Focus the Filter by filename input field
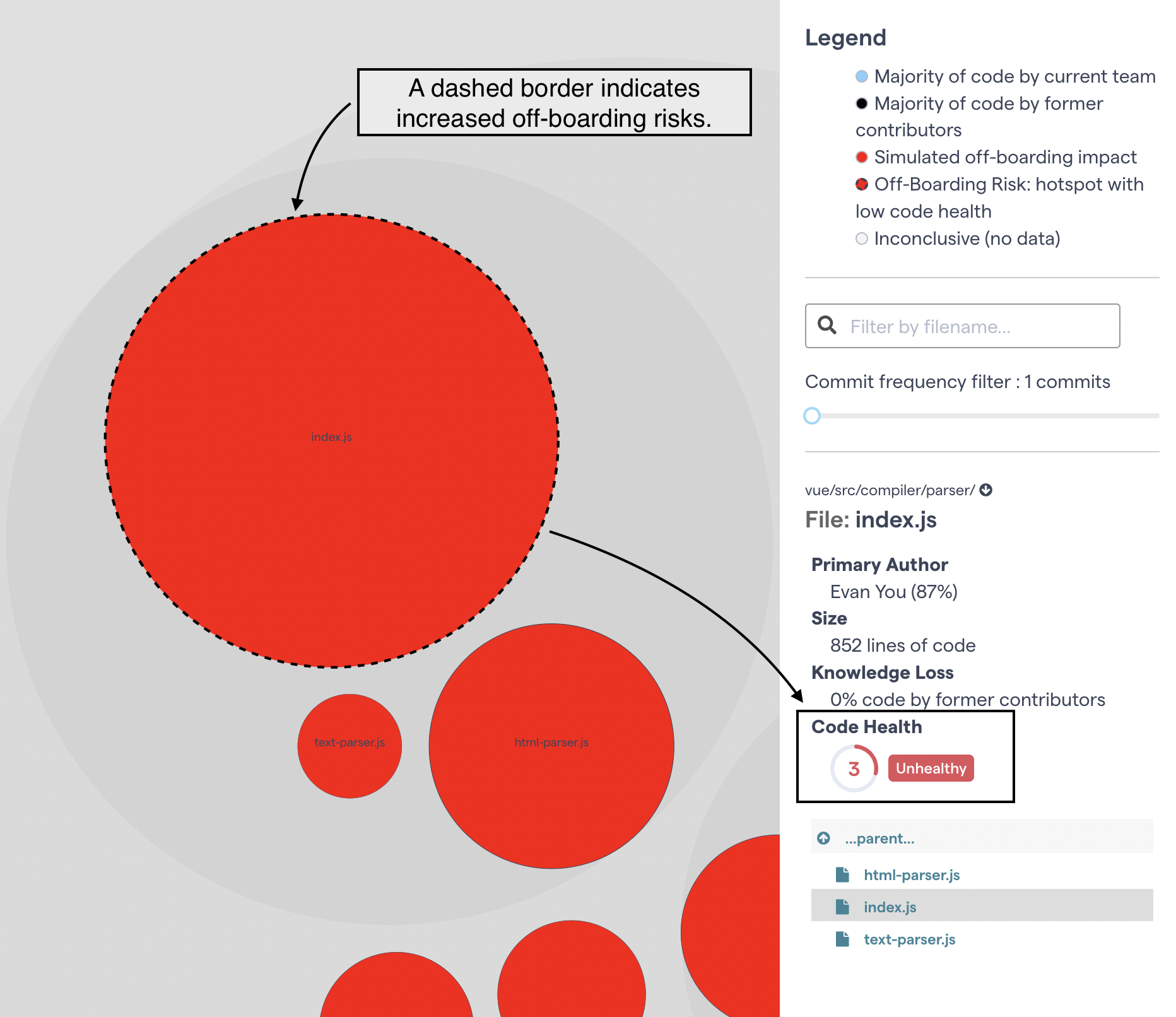 [x=978, y=326]
